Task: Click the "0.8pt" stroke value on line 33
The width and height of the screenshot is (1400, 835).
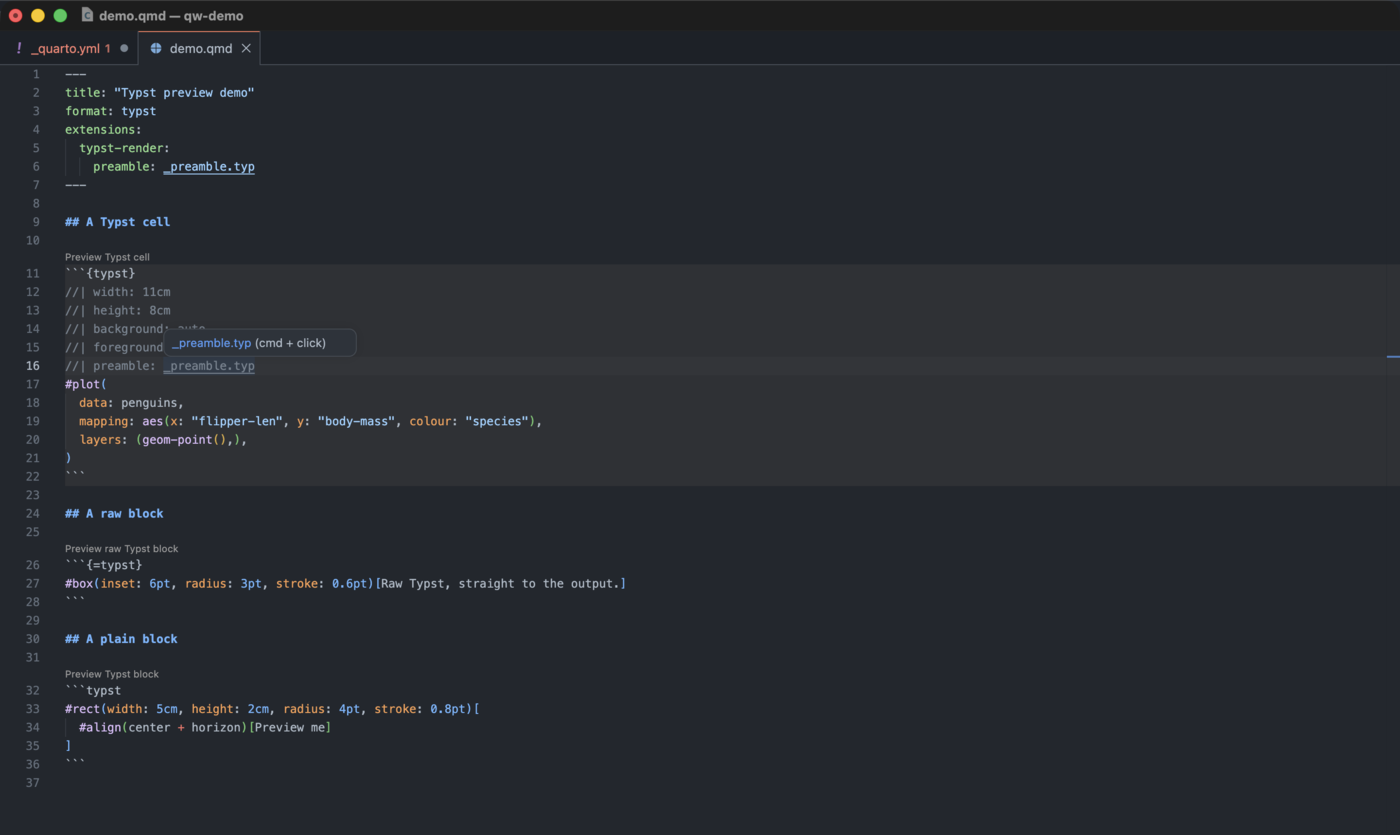Action: coord(448,709)
